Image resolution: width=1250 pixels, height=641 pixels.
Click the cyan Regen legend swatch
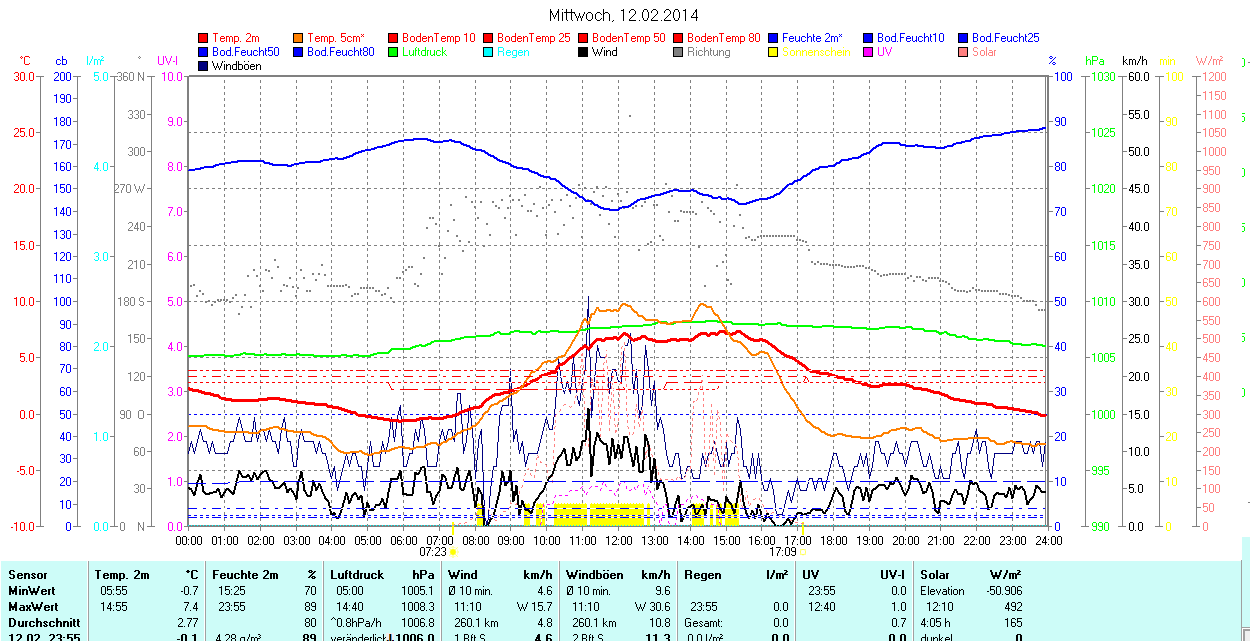click(489, 52)
